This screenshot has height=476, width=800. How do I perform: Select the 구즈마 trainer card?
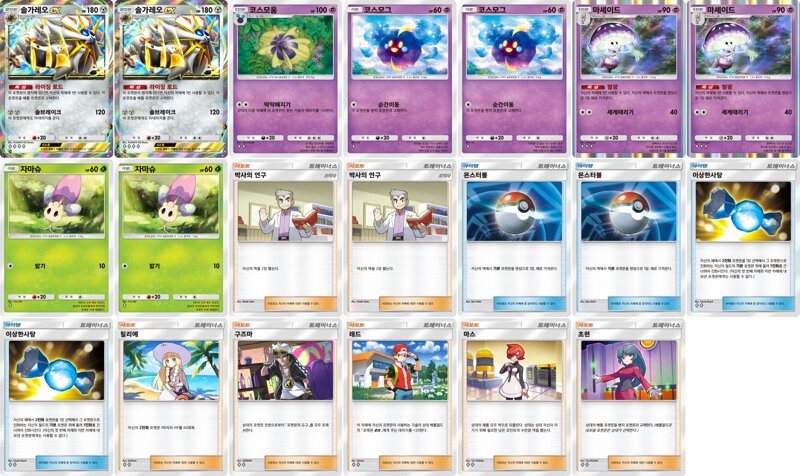tap(285, 396)
